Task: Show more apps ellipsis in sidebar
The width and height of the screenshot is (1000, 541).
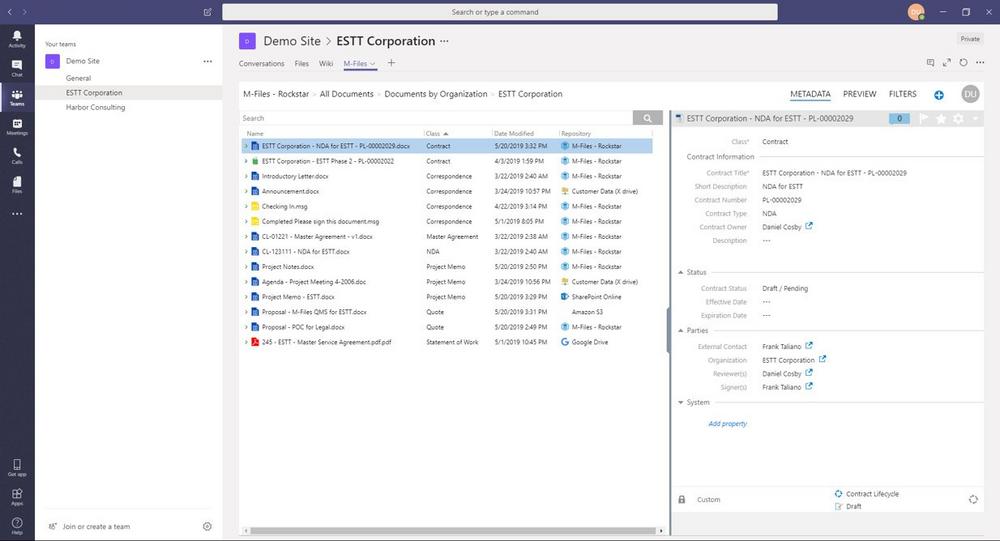Action: pos(17,214)
